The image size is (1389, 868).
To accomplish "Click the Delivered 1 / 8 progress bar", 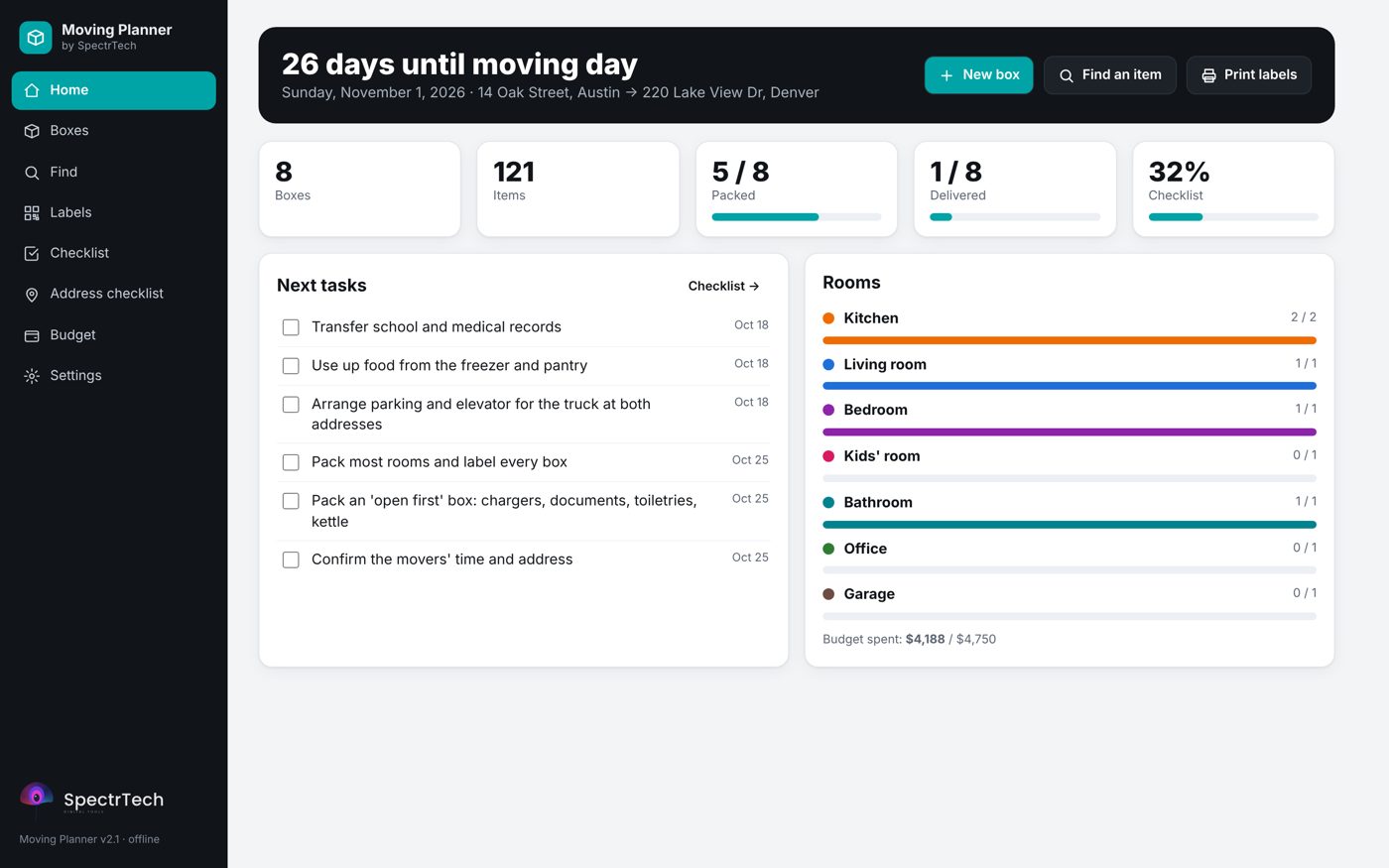I will click(1014, 217).
